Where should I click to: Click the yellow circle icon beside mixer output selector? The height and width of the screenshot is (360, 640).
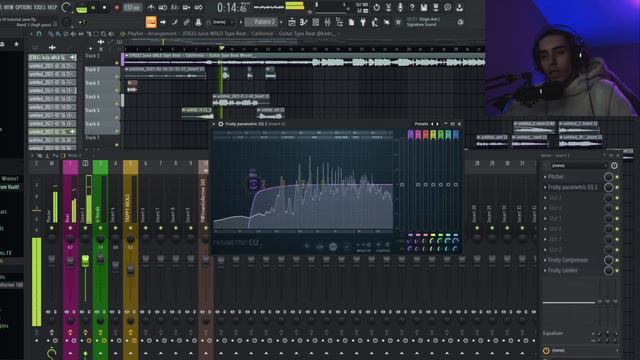pos(547,351)
